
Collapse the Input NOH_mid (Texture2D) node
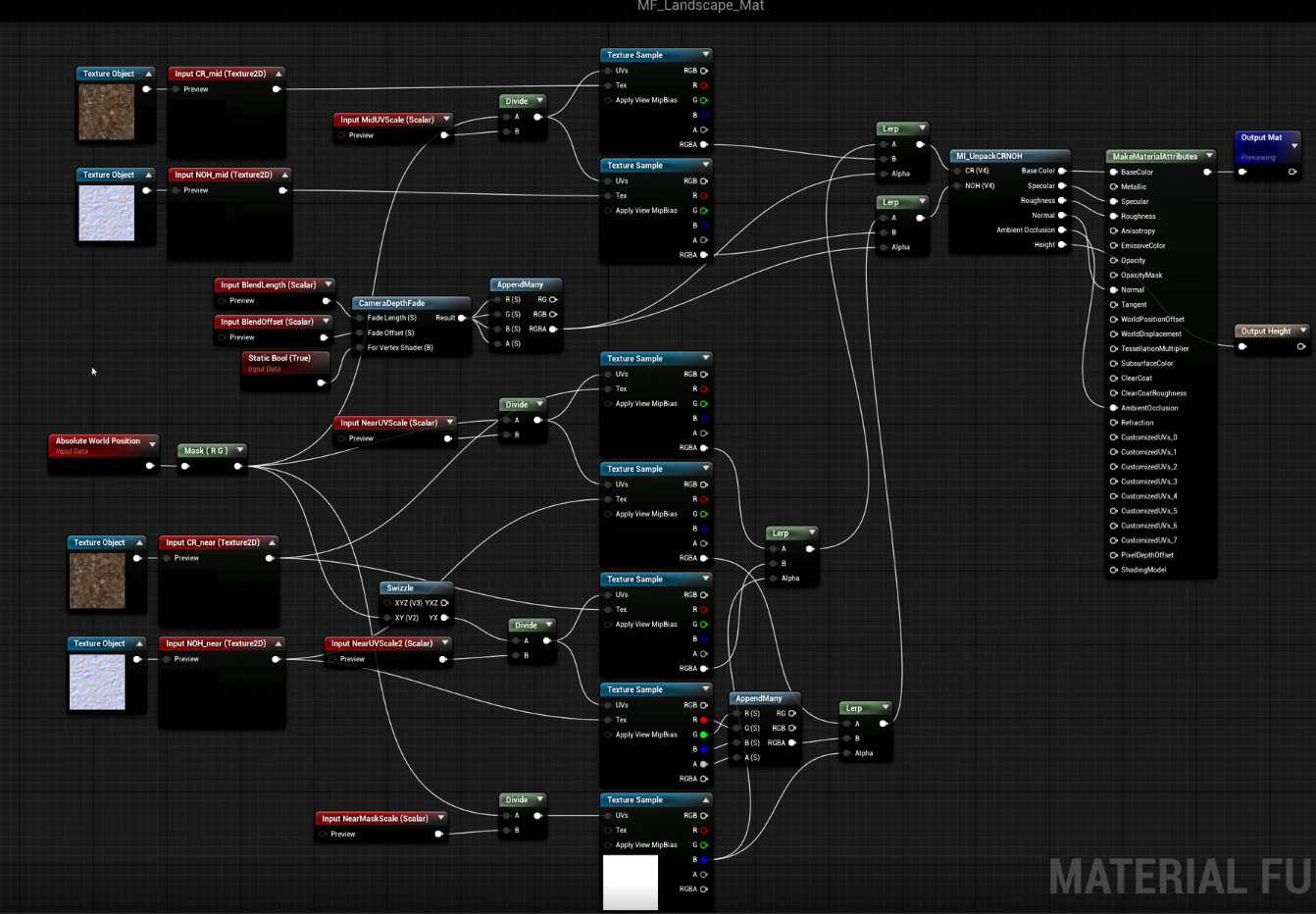[285, 175]
